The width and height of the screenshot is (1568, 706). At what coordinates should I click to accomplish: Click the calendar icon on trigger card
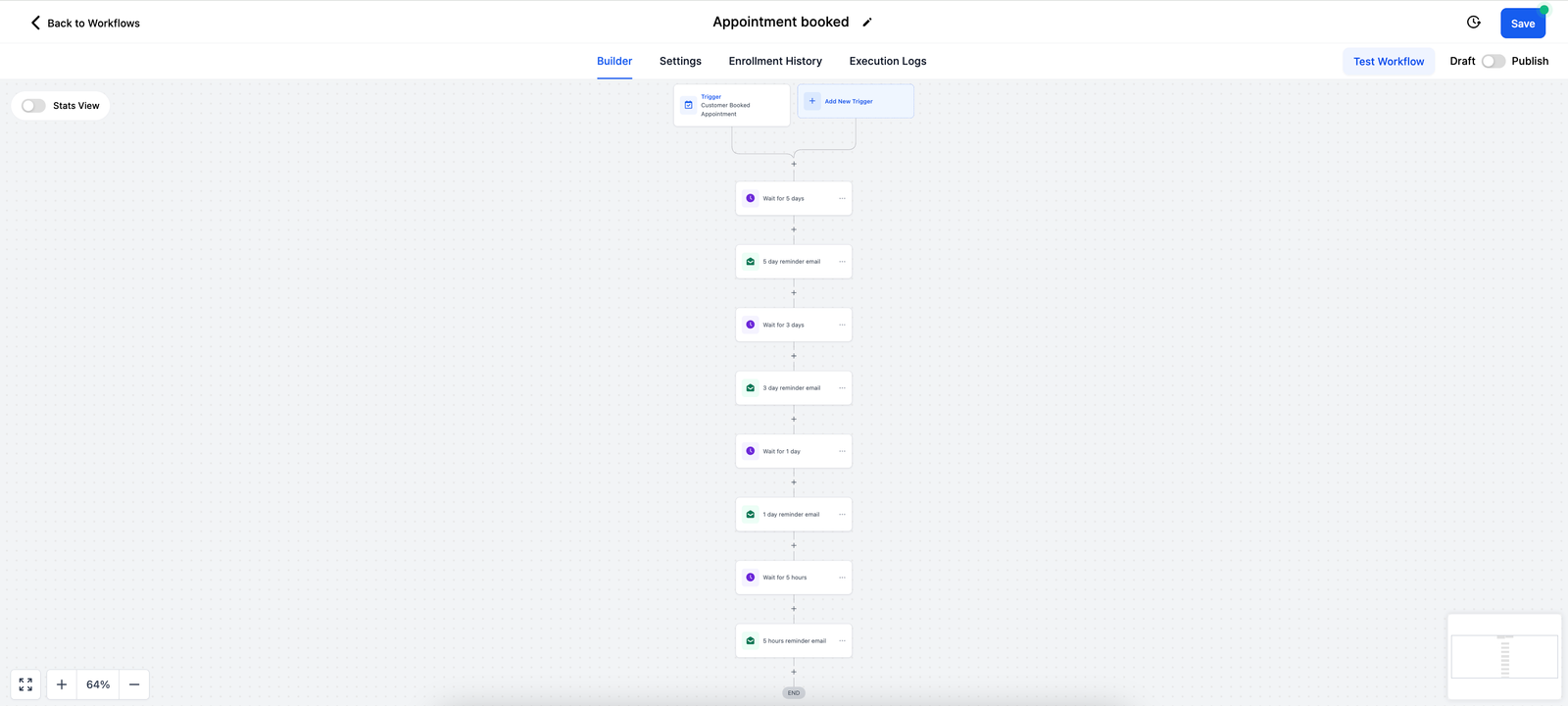688,105
